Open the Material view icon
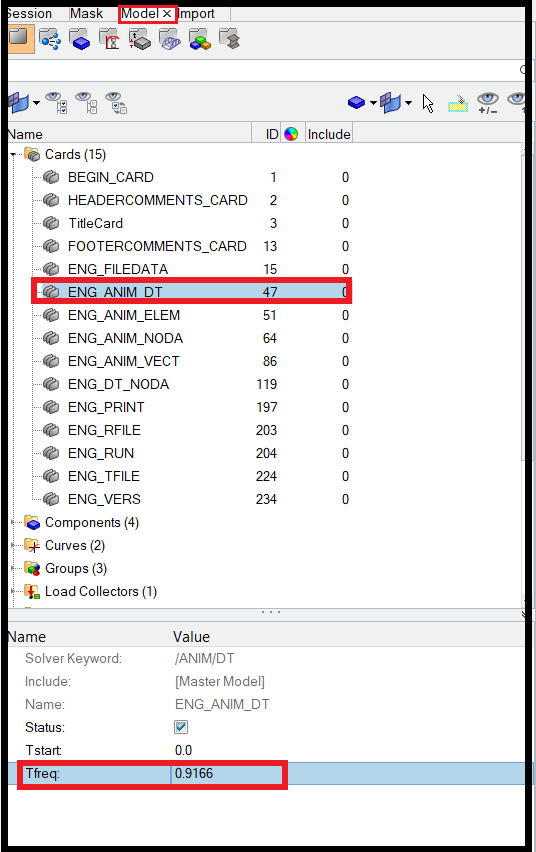 [x=110, y=40]
